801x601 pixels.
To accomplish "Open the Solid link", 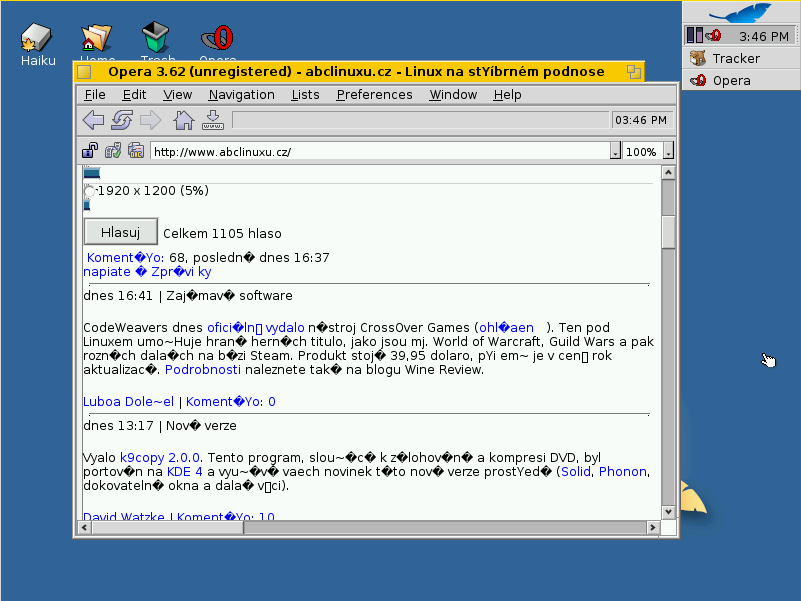I will 576,472.
